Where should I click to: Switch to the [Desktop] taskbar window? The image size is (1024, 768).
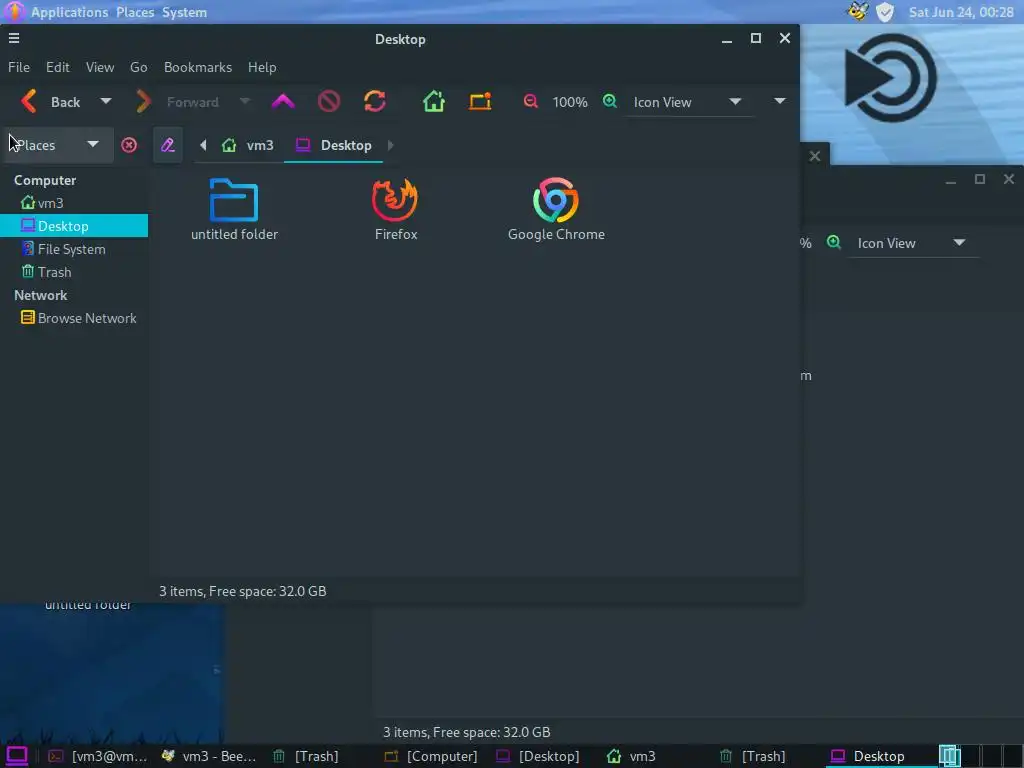(537, 756)
